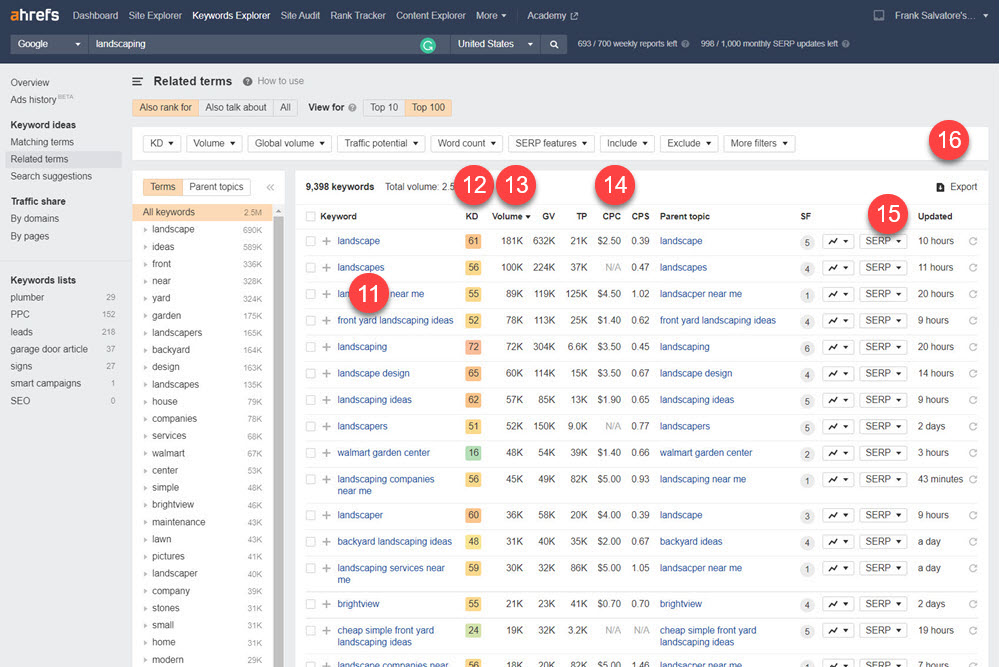Refresh the landscapers row update icon

[973, 427]
